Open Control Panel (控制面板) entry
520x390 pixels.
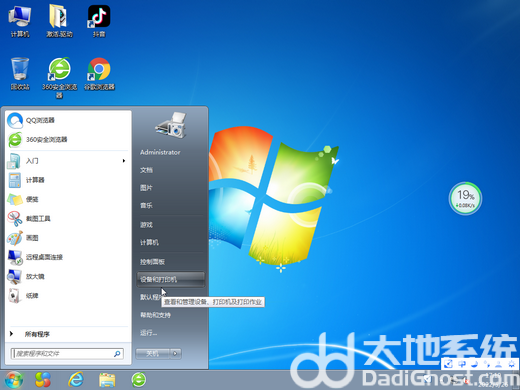click(x=153, y=262)
